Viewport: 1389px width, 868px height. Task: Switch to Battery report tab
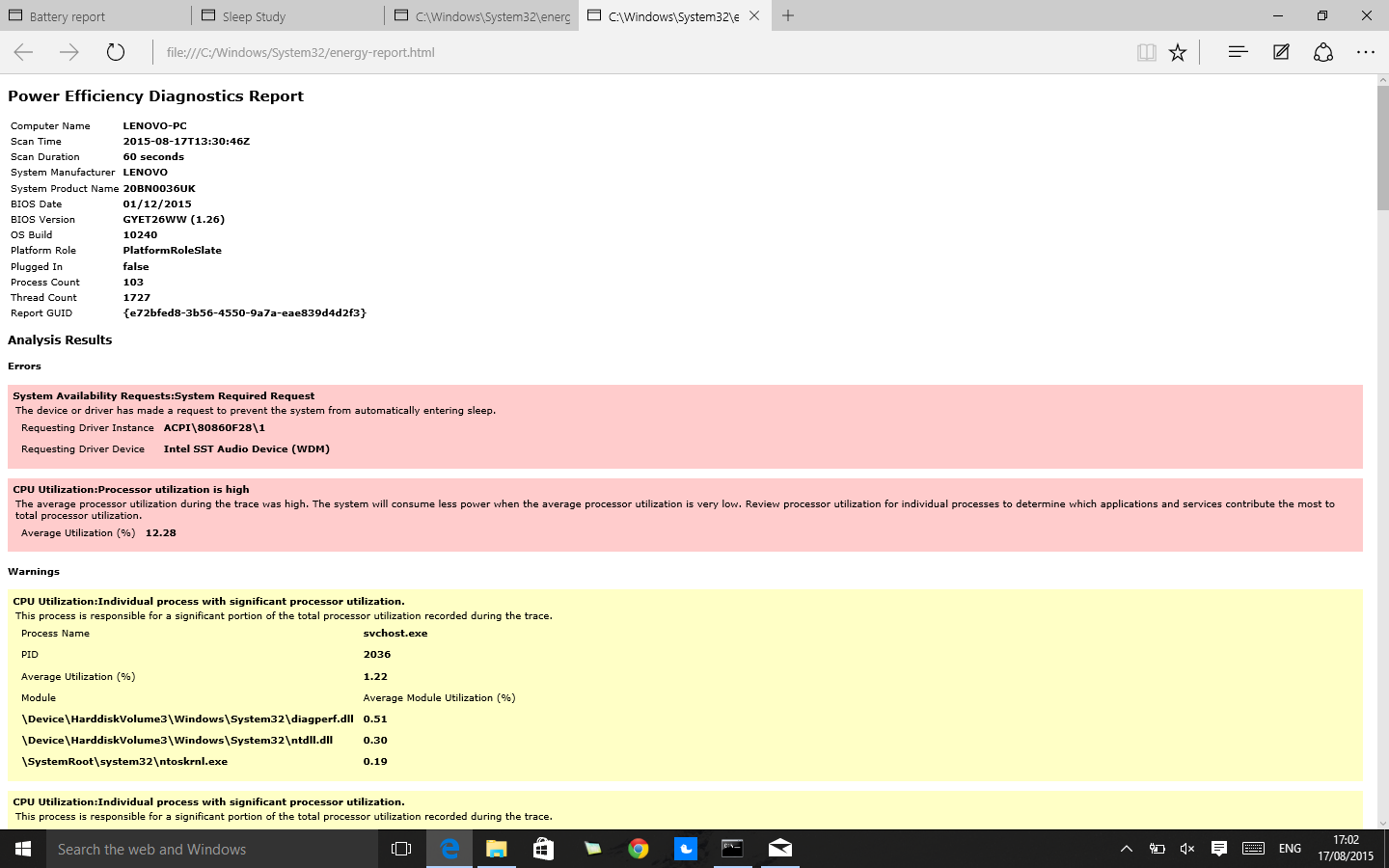[96, 15]
